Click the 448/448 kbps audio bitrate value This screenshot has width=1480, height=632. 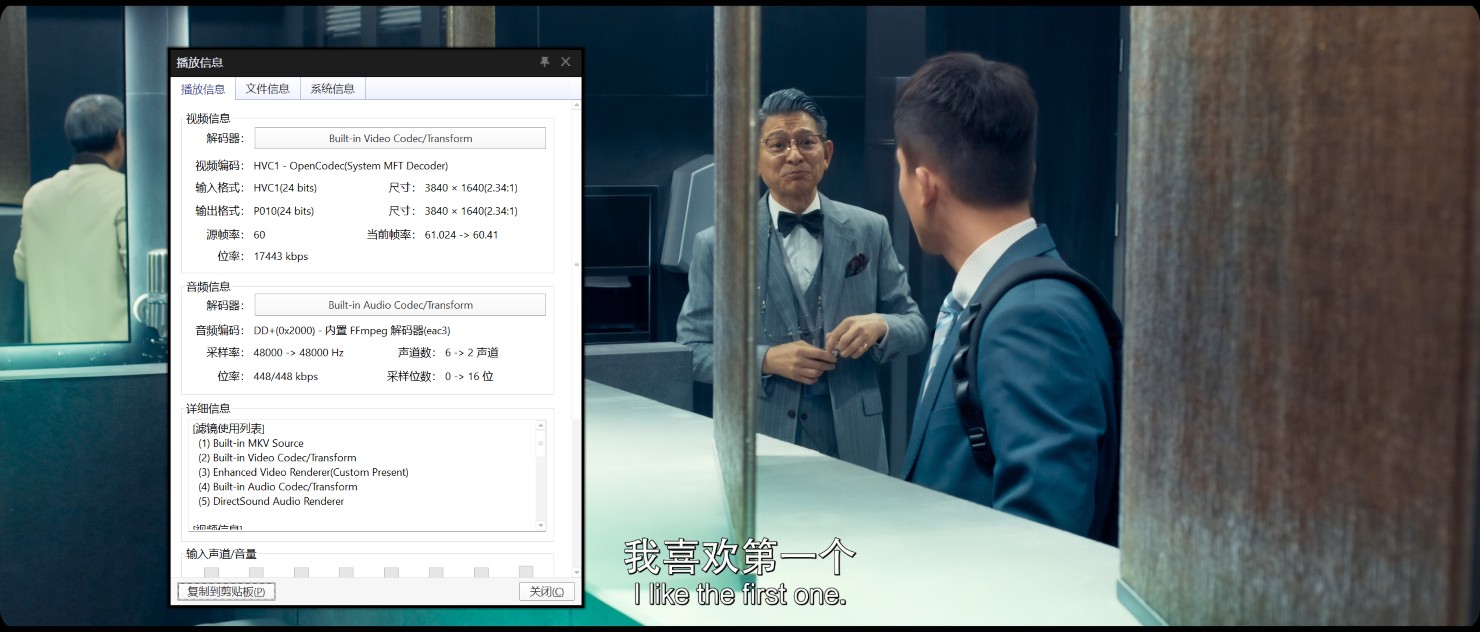coord(286,377)
